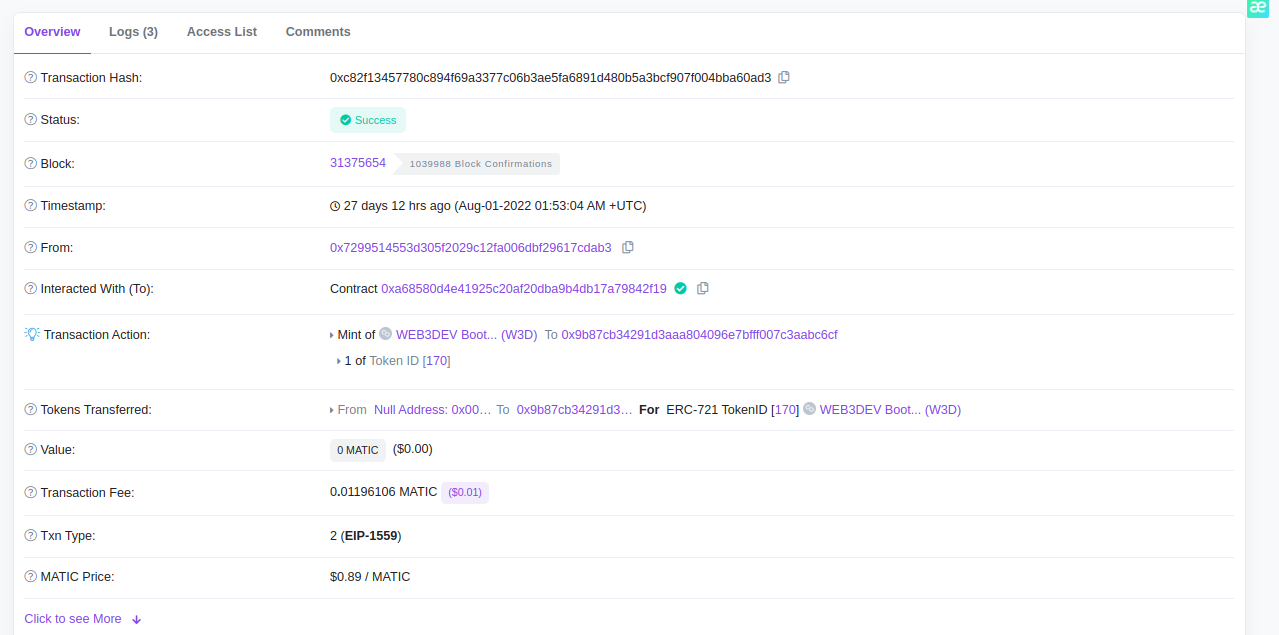
Task: Open Token ID 170 in Transaction Action
Action: pos(437,361)
